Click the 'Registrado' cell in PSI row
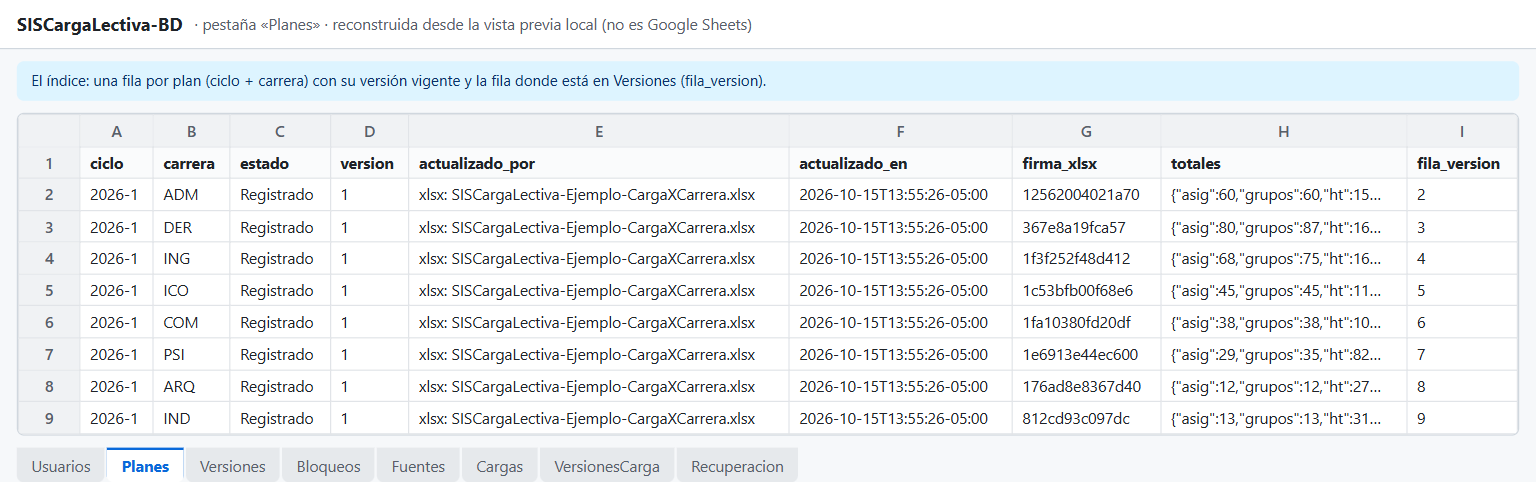The width and height of the screenshot is (1536, 482). [x=280, y=355]
